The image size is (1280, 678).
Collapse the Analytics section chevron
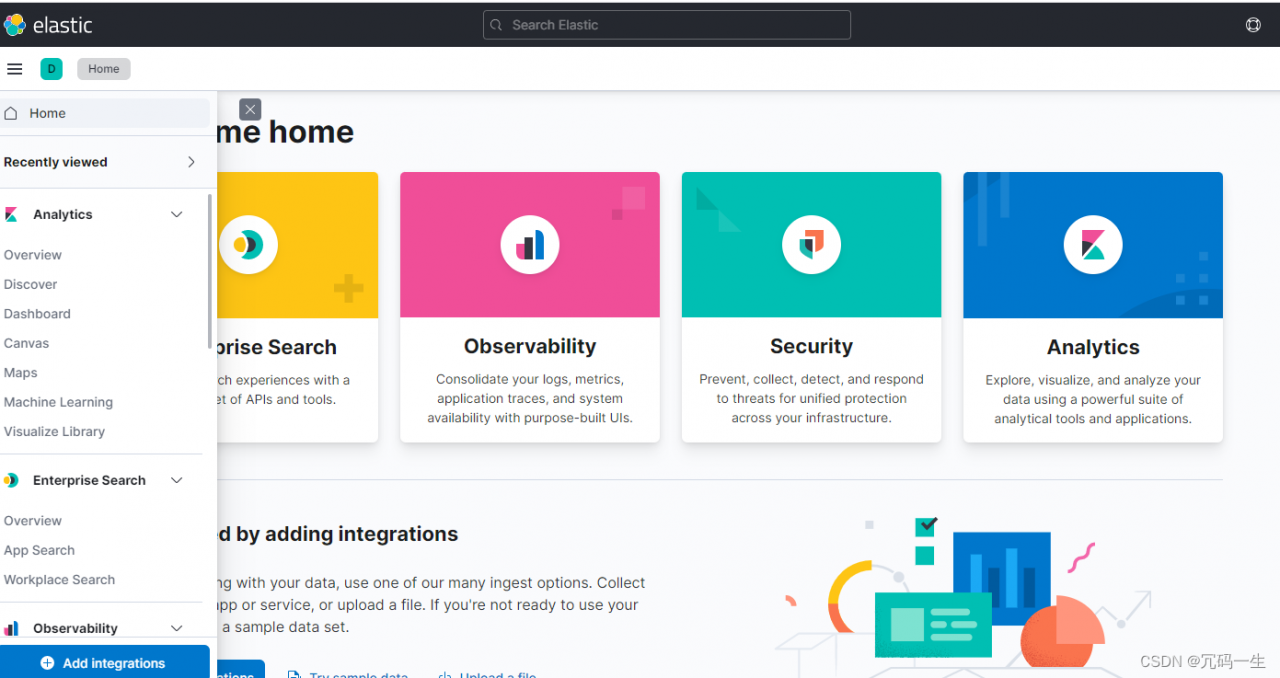click(x=177, y=214)
